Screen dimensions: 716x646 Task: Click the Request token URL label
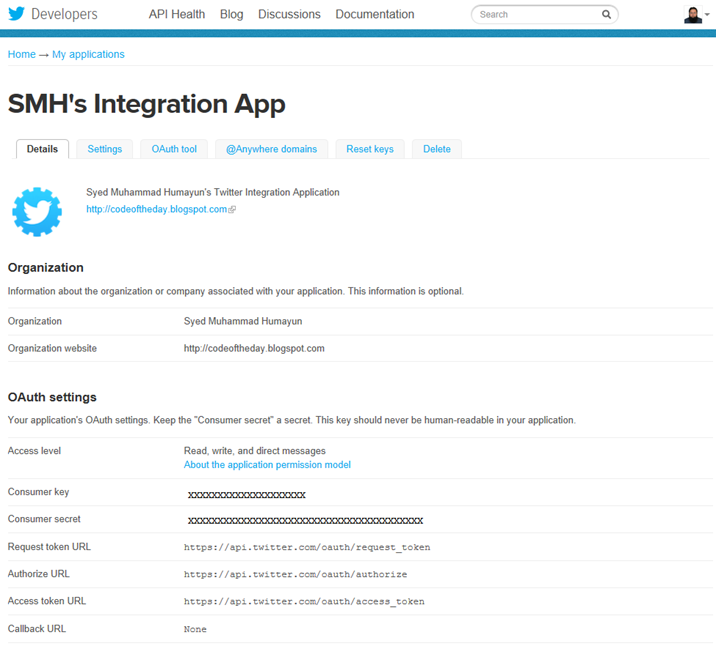point(49,547)
